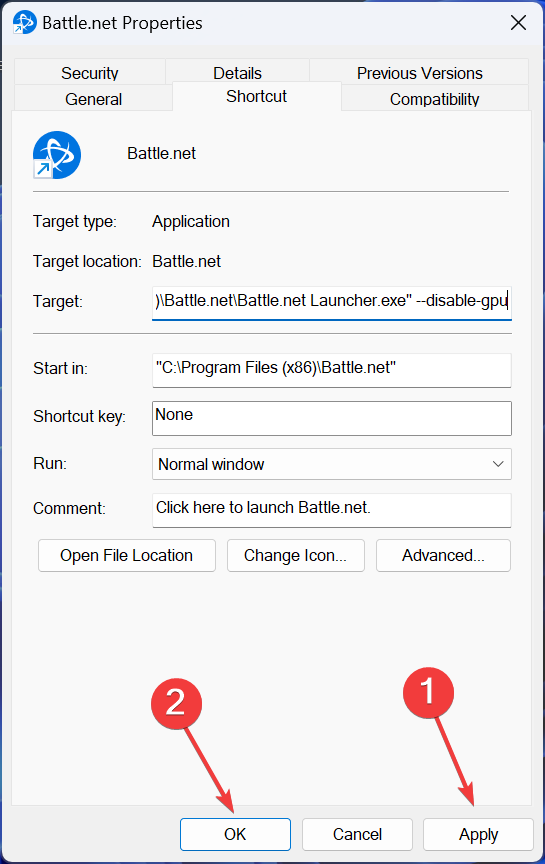Click the Comment label

click(x=69, y=508)
